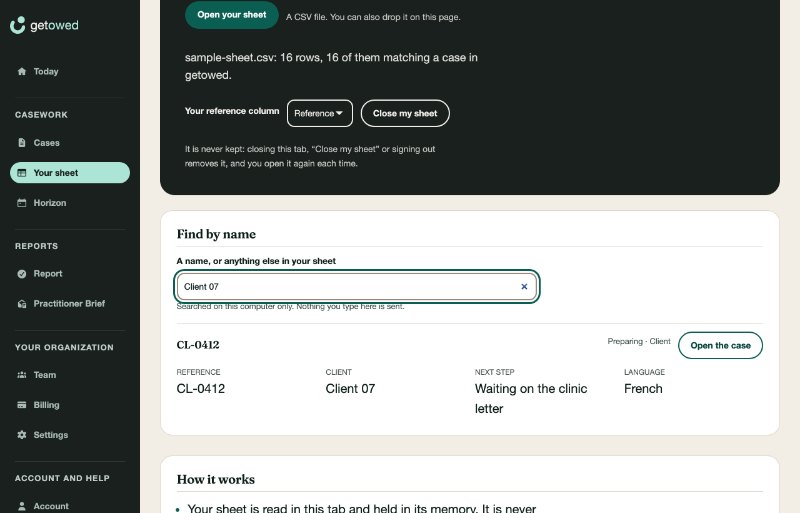Open Account in the sidebar
This screenshot has width=800, height=513.
70,506
